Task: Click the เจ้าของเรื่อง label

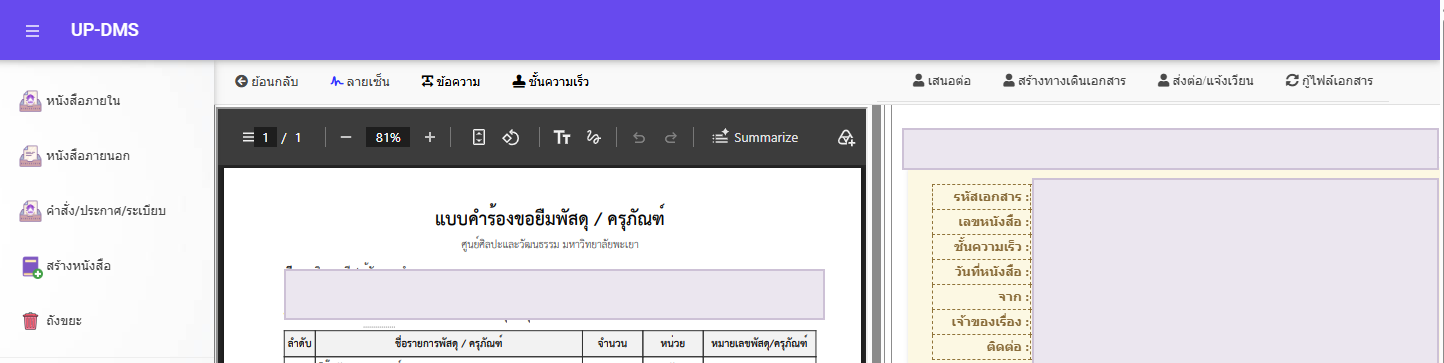Action: (991, 322)
